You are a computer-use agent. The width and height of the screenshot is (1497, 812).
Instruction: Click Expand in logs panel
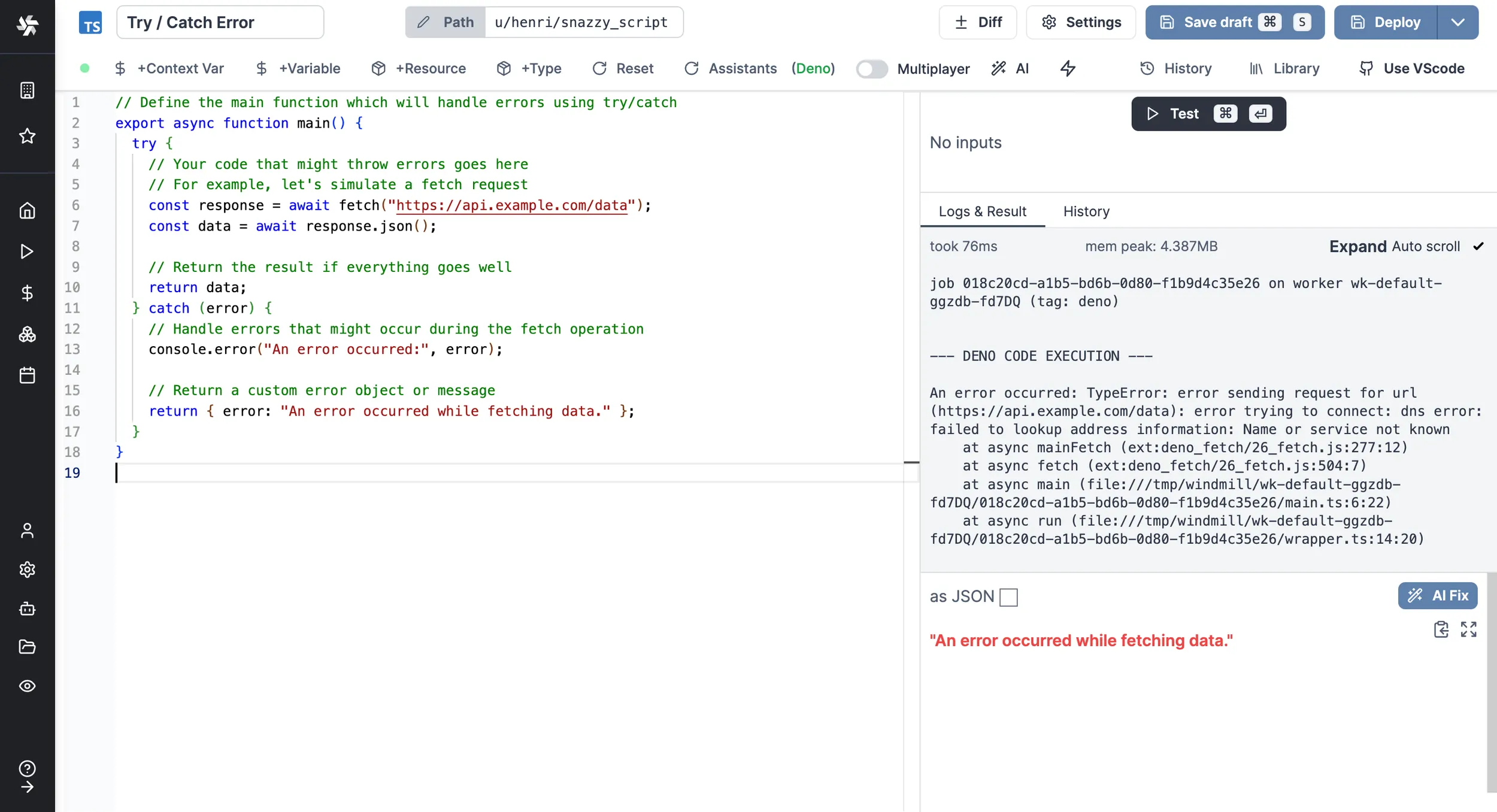click(x=1357, y=247)
